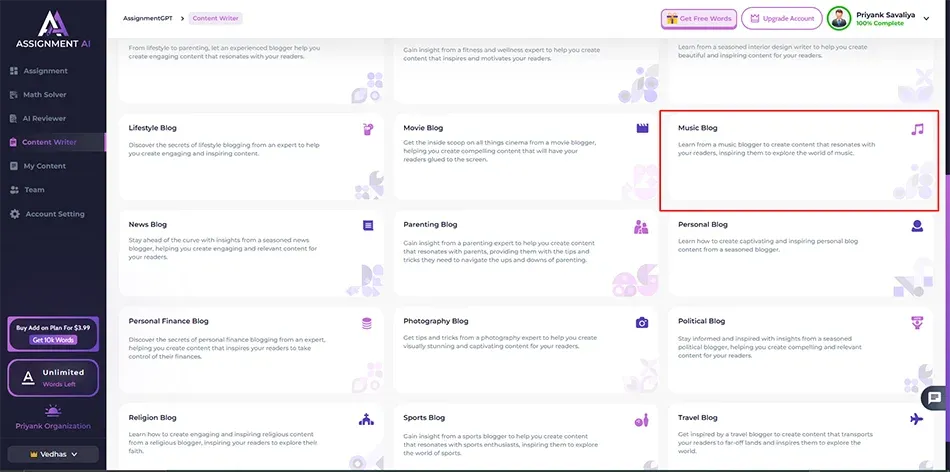Open Math Solver from the sidebar
This screenshot has height=472, width=950.
pos(44,95)
